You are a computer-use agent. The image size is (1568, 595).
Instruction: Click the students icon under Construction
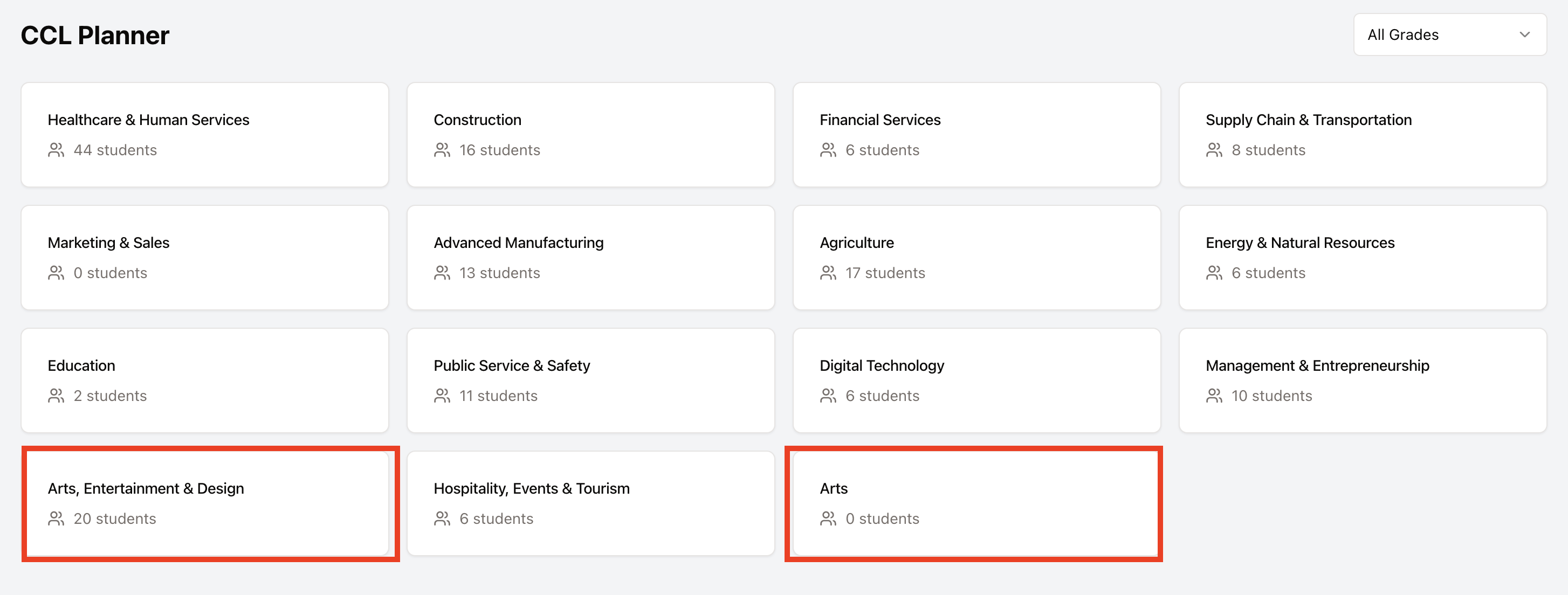click(442, 150)
